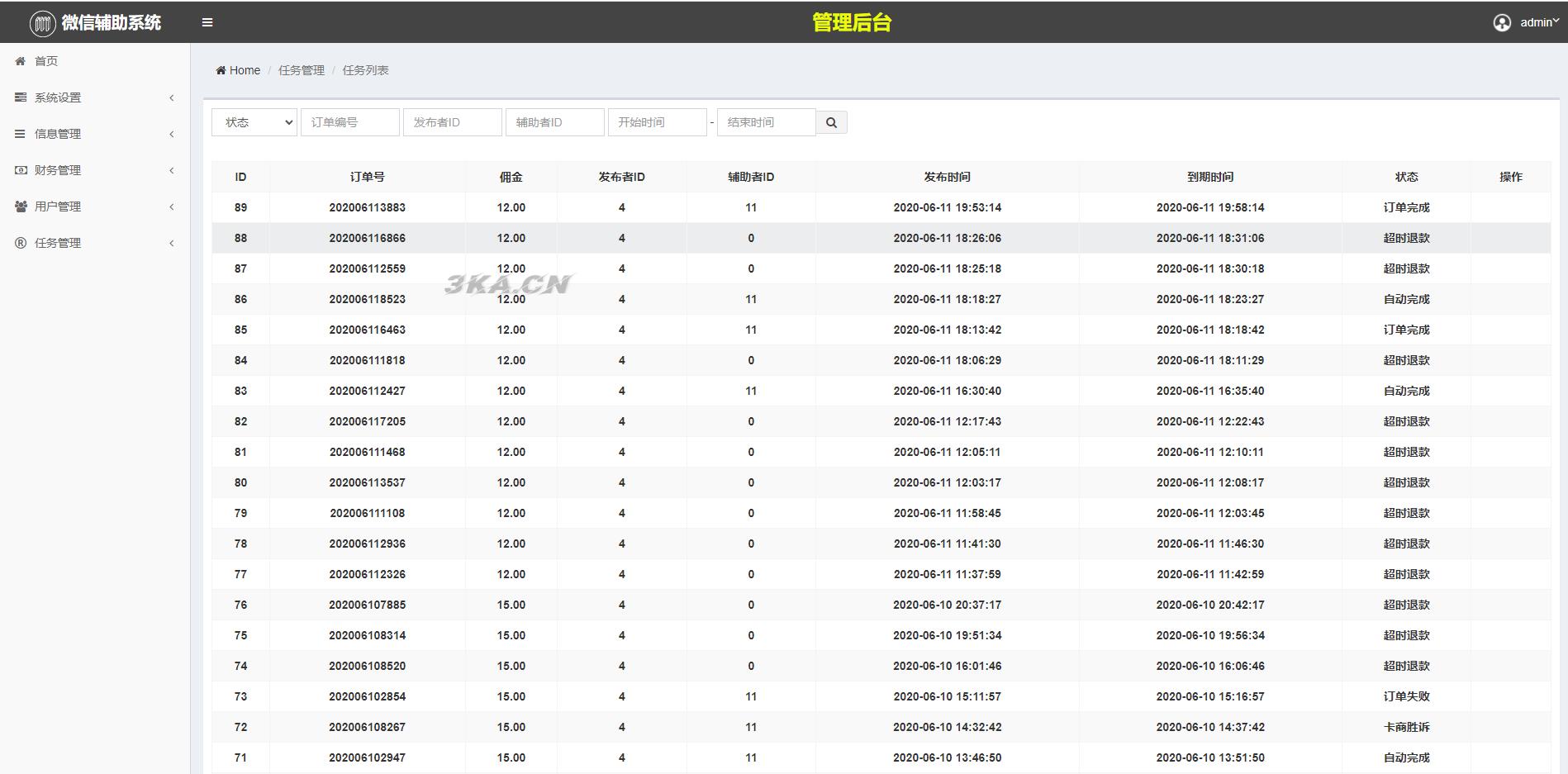The image size is (1568, 774).
Task: Click the 佣金 column header
Action: click(x=511, y=177)
